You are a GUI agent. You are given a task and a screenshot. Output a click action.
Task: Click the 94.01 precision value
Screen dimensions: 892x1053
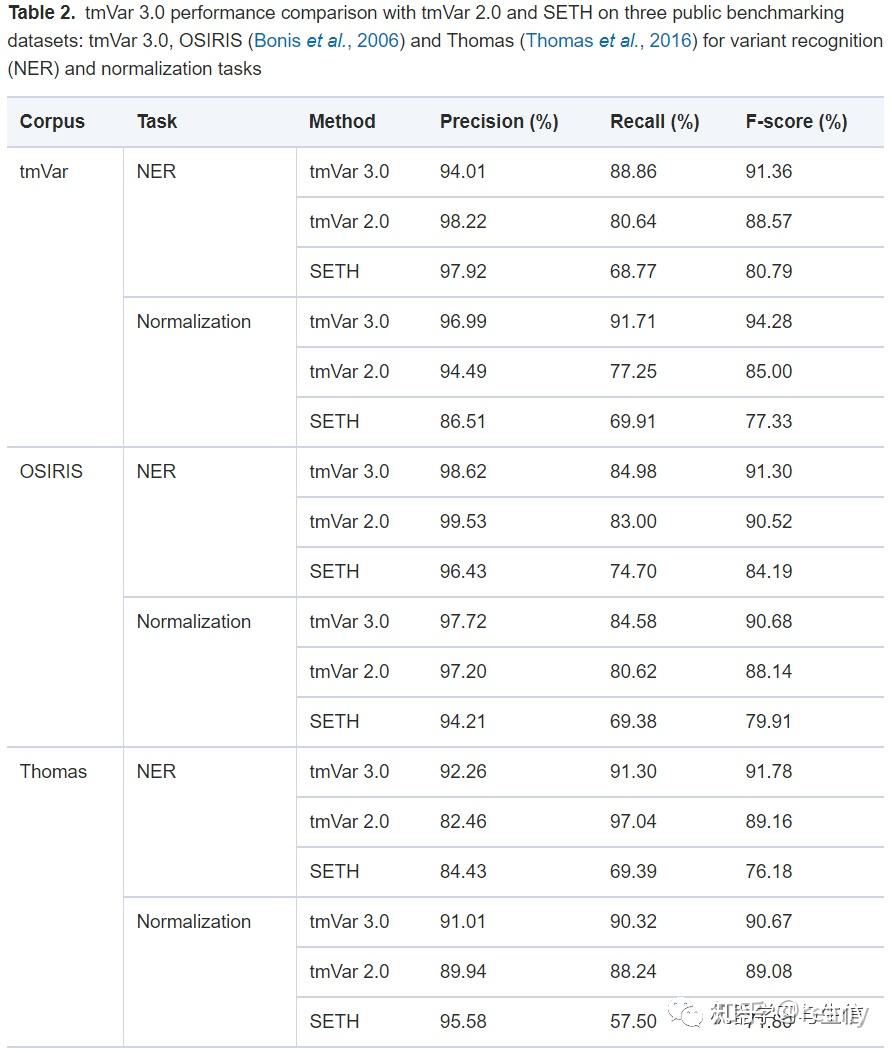pos(462,171)
